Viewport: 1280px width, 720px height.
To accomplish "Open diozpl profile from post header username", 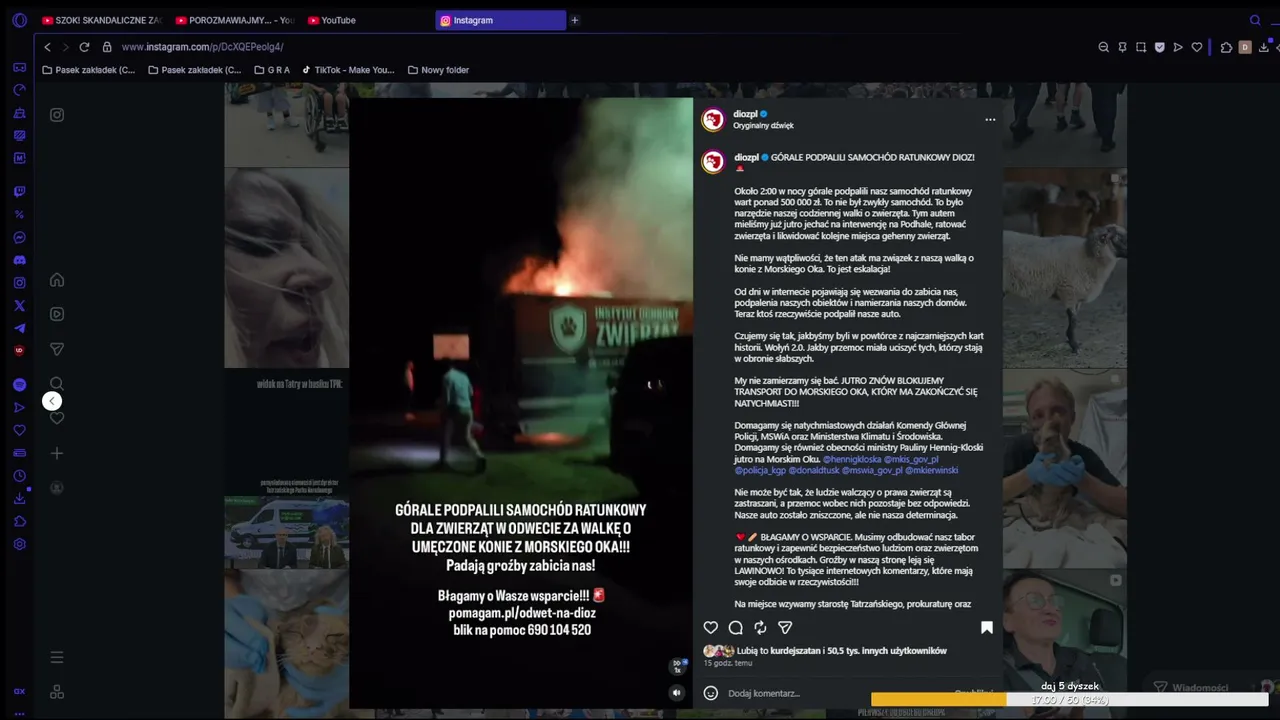I will tap(745, 114).
